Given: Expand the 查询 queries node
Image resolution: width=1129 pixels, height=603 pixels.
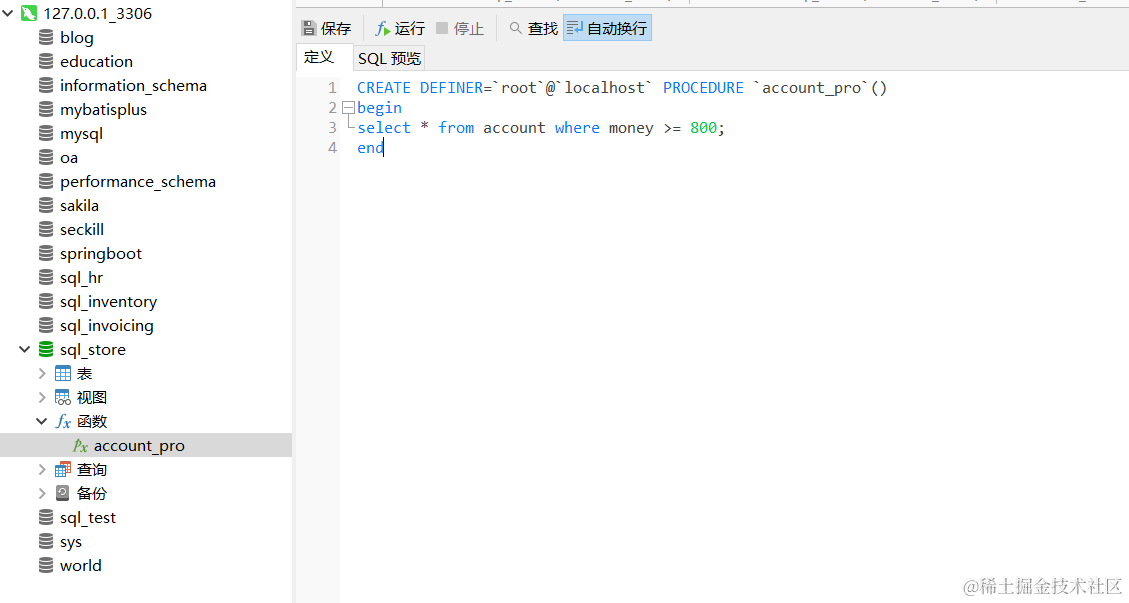Looking at the screenshot, I should [x=42, y=470].
